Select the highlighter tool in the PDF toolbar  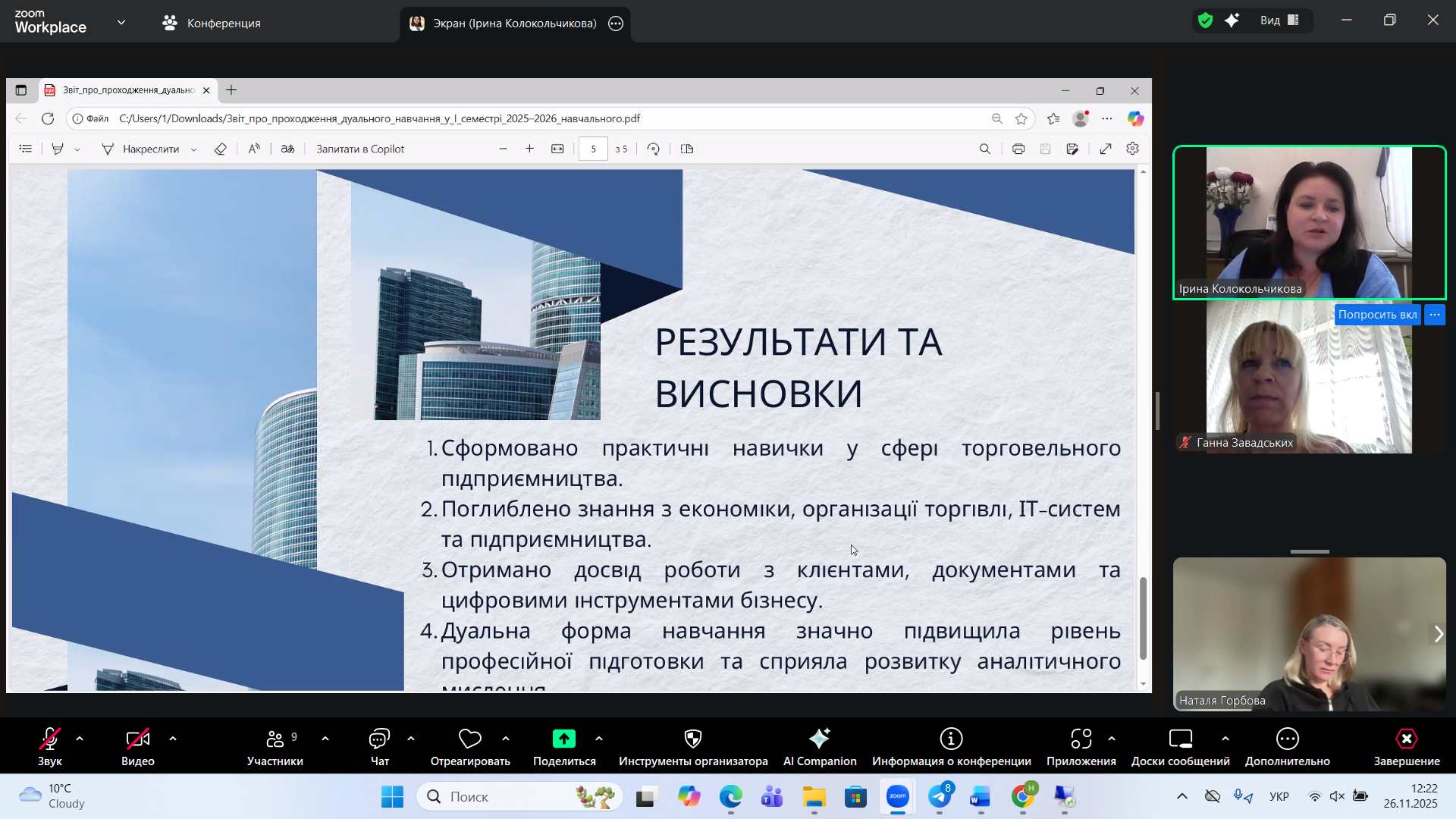tap(58, 149)
